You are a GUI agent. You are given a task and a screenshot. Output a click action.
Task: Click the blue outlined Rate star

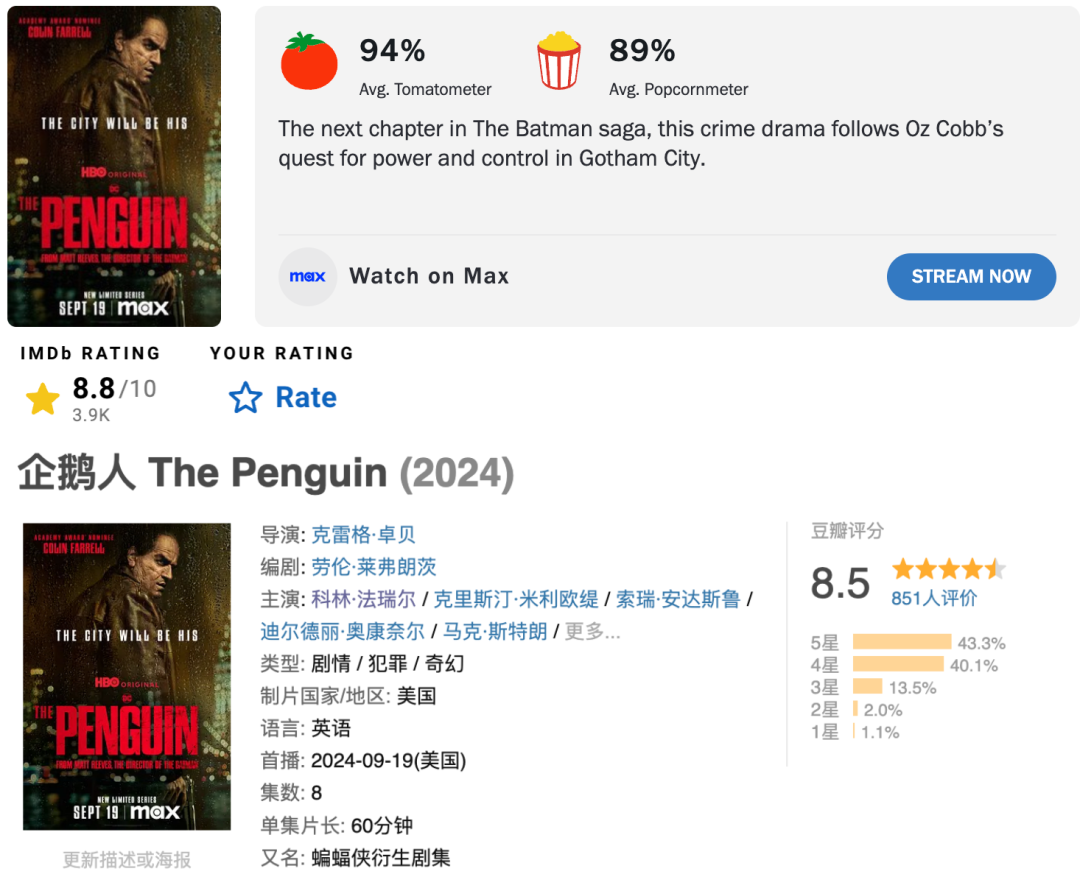pos(245,398)
